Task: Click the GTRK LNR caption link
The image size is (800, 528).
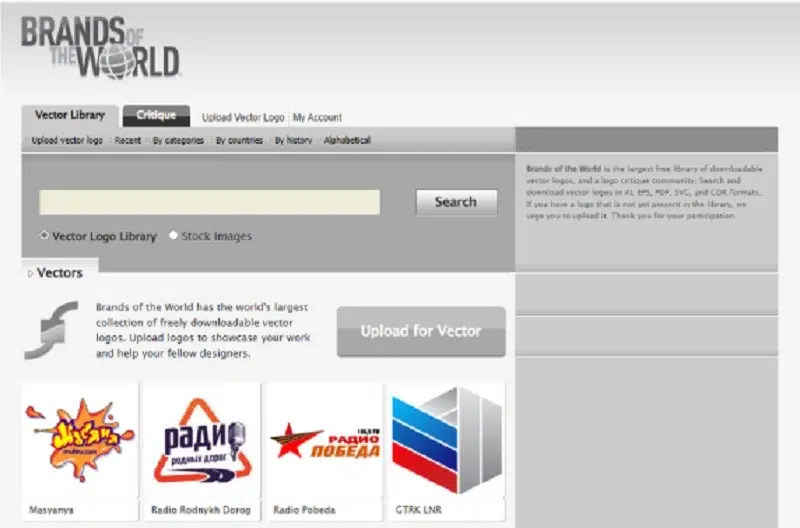Action: coord(418,510)
